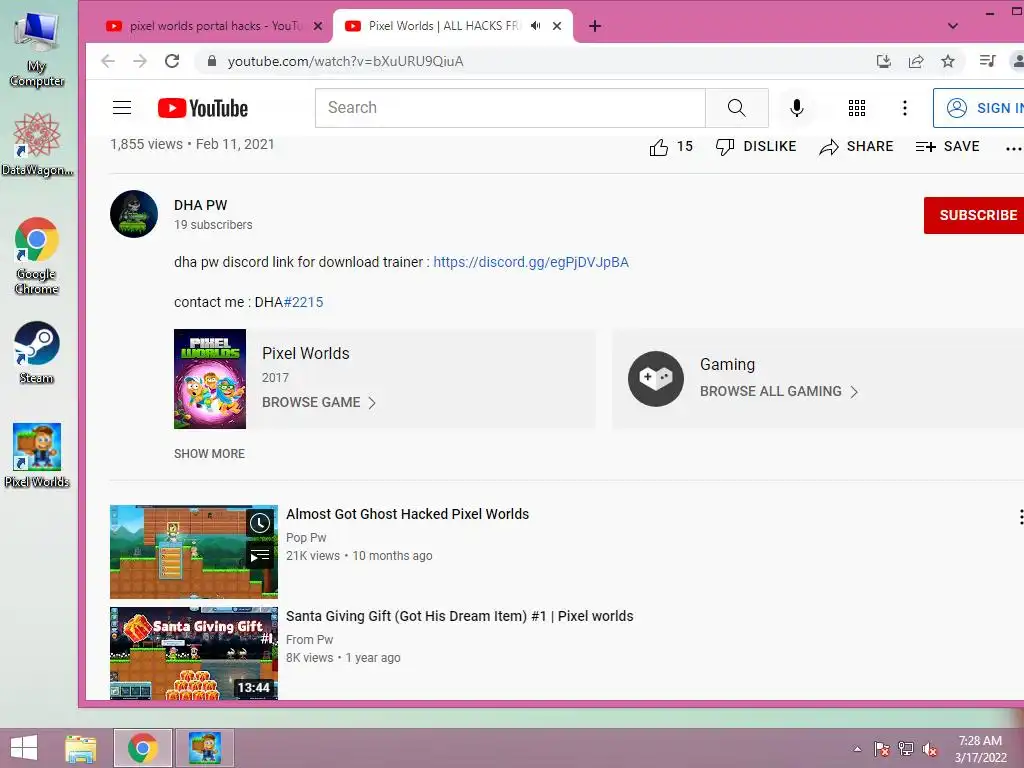
Task: Share the video using SHARE
Action: 856,146
